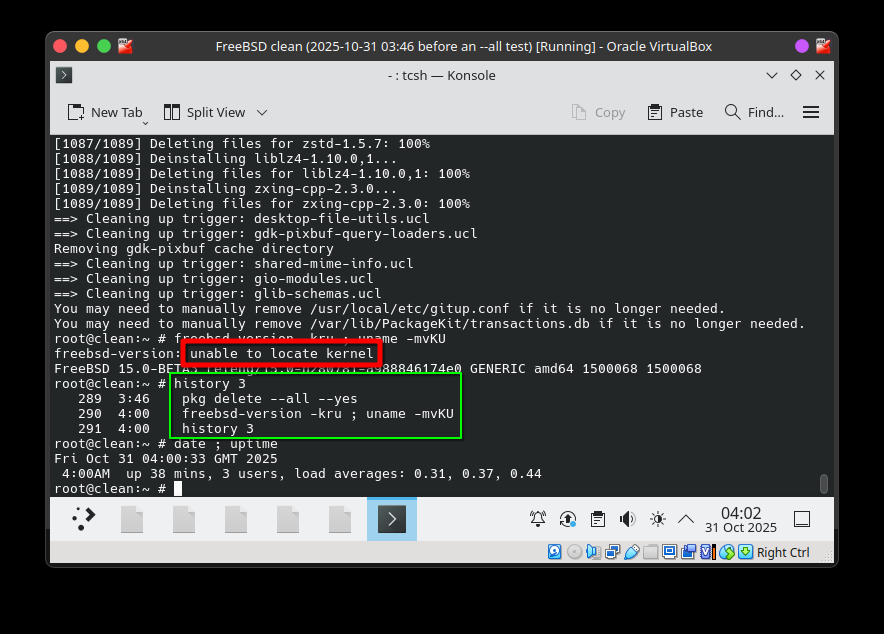Click the terminal scrollbar handle
Viewport: 884px width, 634px height.
pos(824,484)
